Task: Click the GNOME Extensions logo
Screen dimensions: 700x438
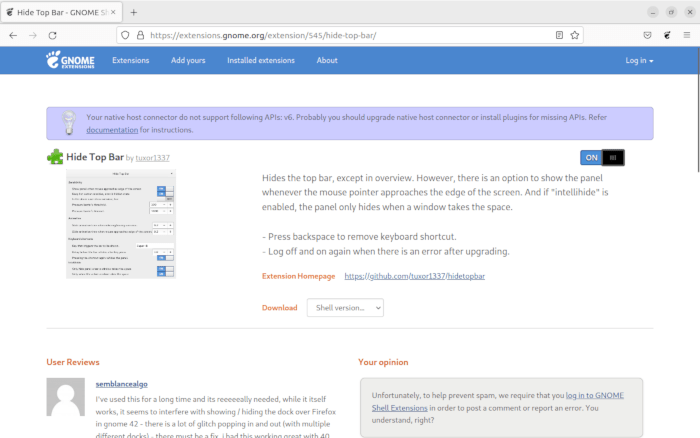Action: 70,60
